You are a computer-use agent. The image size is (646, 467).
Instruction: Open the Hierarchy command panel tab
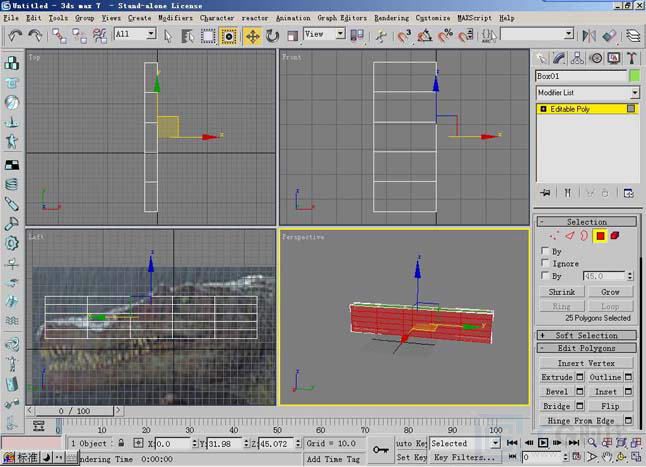point(577,58)
